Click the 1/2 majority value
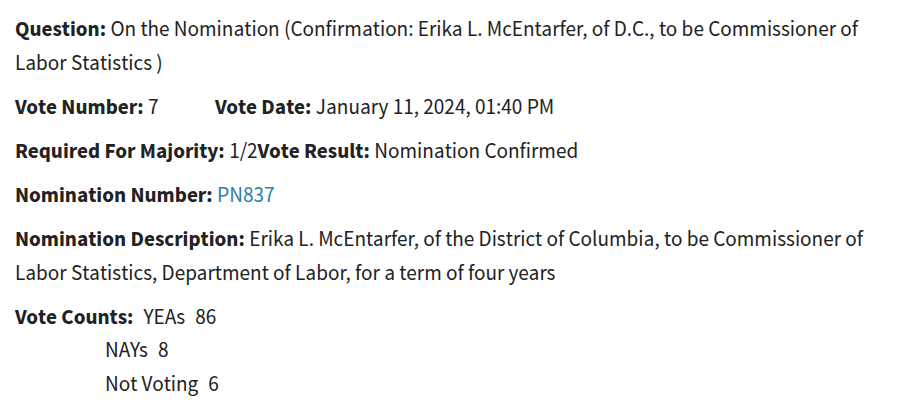This screenshot has width=920, height=417. (x=243, y=151)
